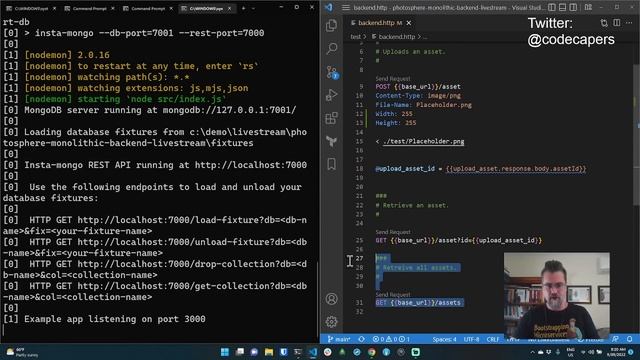Open Customize Layout in title bar
Image resolution: width=640 pixels, height=360 pixels.
point(588,7)
